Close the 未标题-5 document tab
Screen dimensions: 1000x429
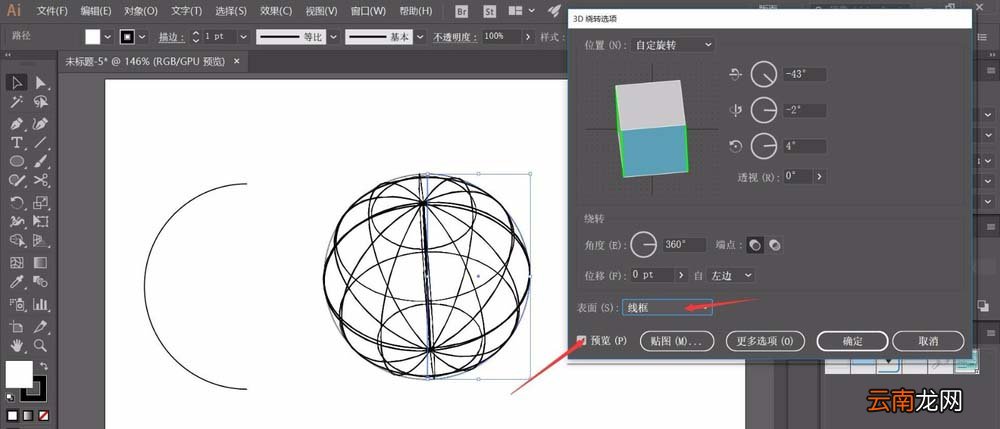click(x=237, y=61)
